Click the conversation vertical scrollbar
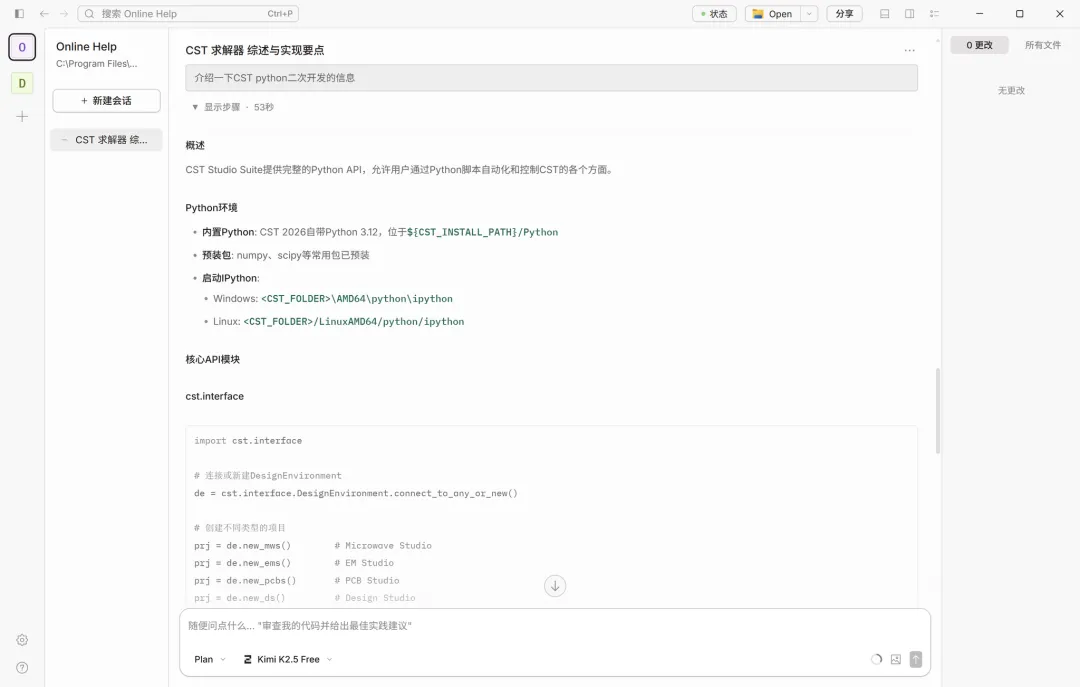The width and height of the screenshot is (1080, 687). click(937, 411)
